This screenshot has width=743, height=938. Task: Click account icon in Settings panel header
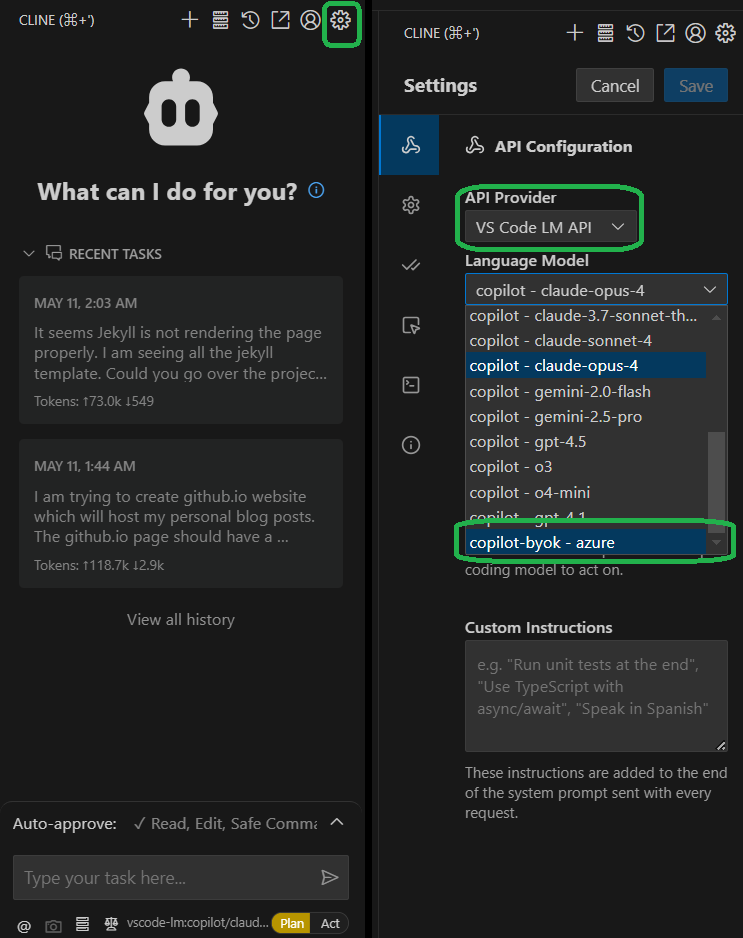[695, 33]
